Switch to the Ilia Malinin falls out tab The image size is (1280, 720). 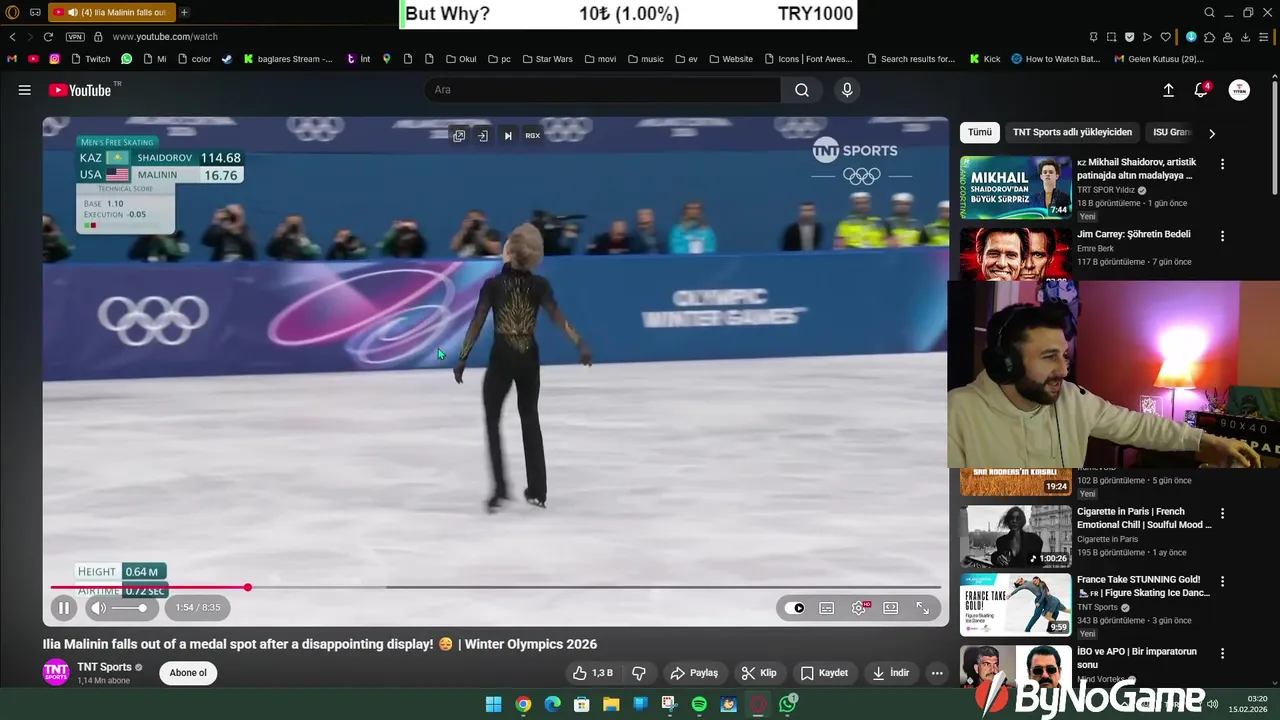(x=111, y=12)
